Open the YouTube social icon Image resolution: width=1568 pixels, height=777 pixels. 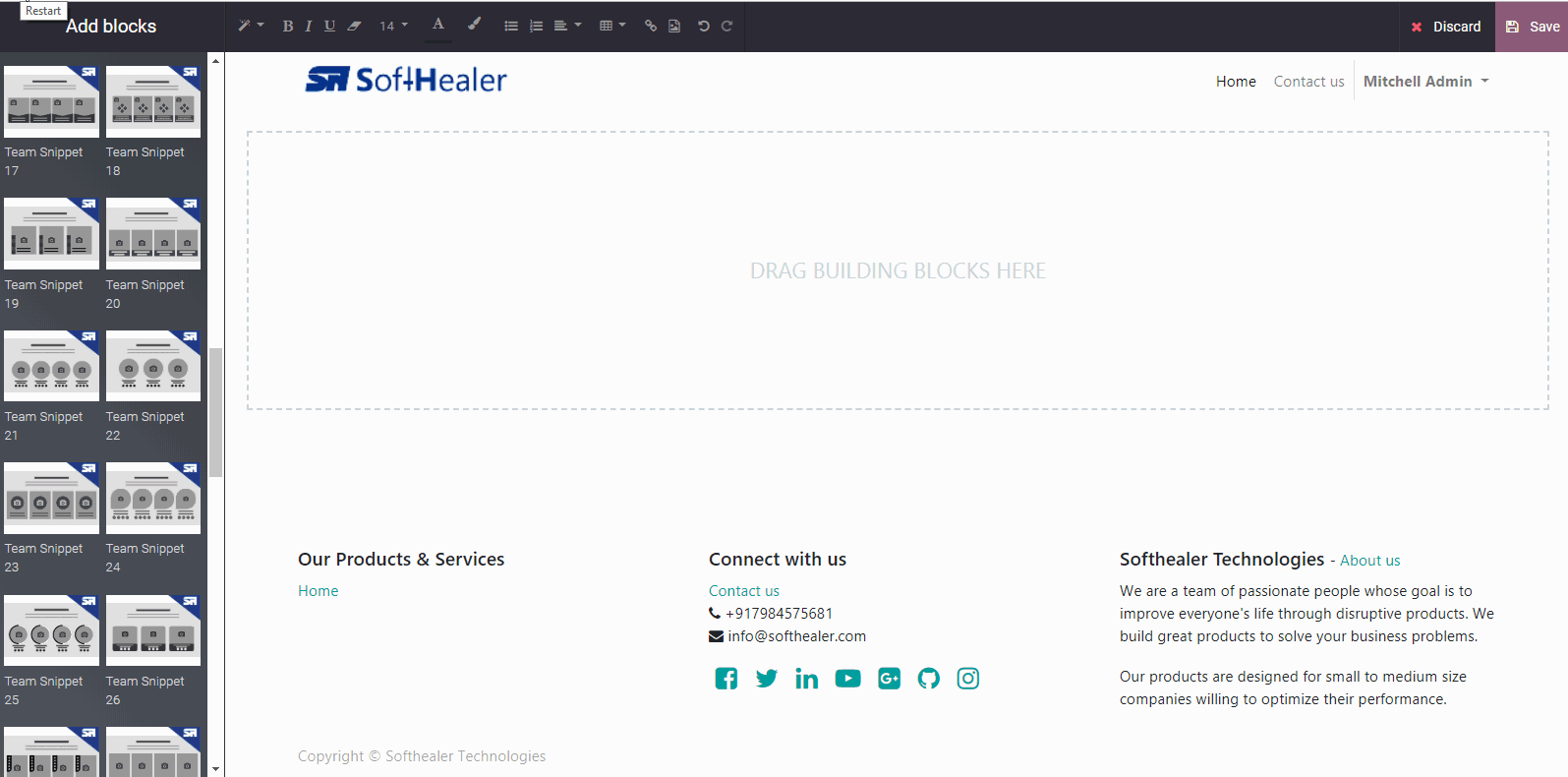pos(847,679)
